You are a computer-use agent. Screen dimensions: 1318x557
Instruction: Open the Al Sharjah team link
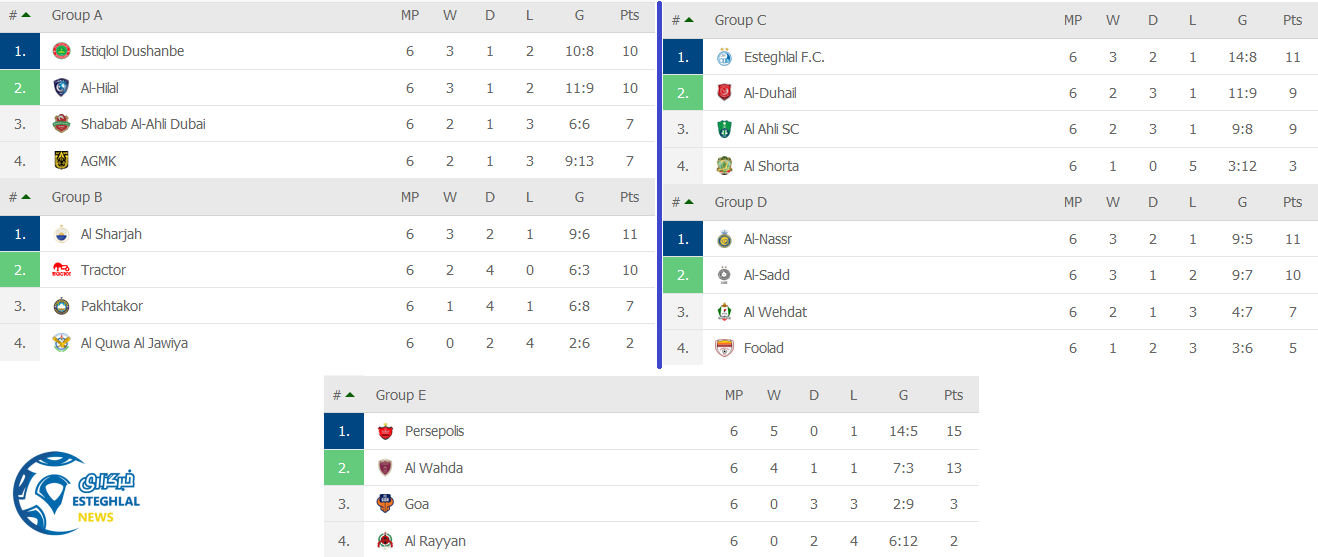[111, 234]
